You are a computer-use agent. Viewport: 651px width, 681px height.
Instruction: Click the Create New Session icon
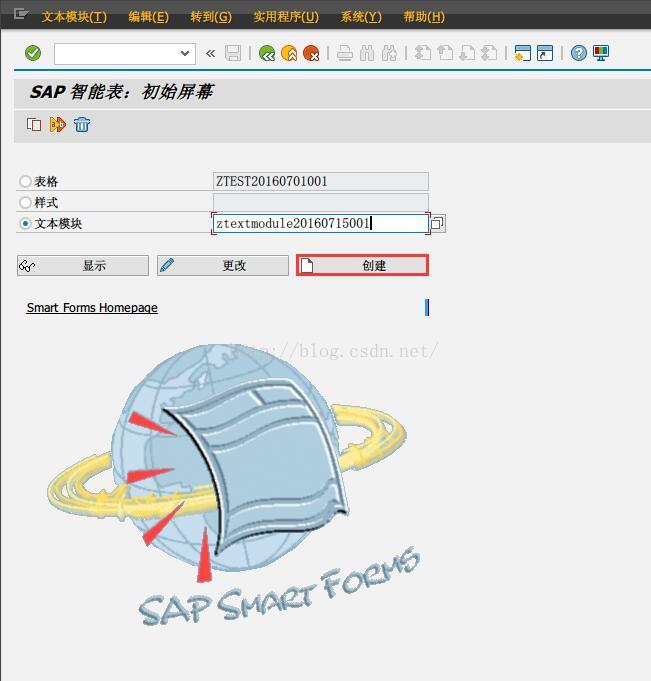tap(522, 53)
